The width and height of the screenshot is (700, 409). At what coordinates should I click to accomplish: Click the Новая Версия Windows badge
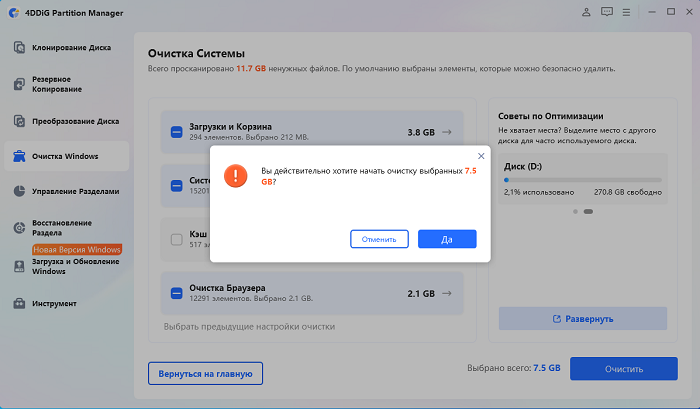77,250
